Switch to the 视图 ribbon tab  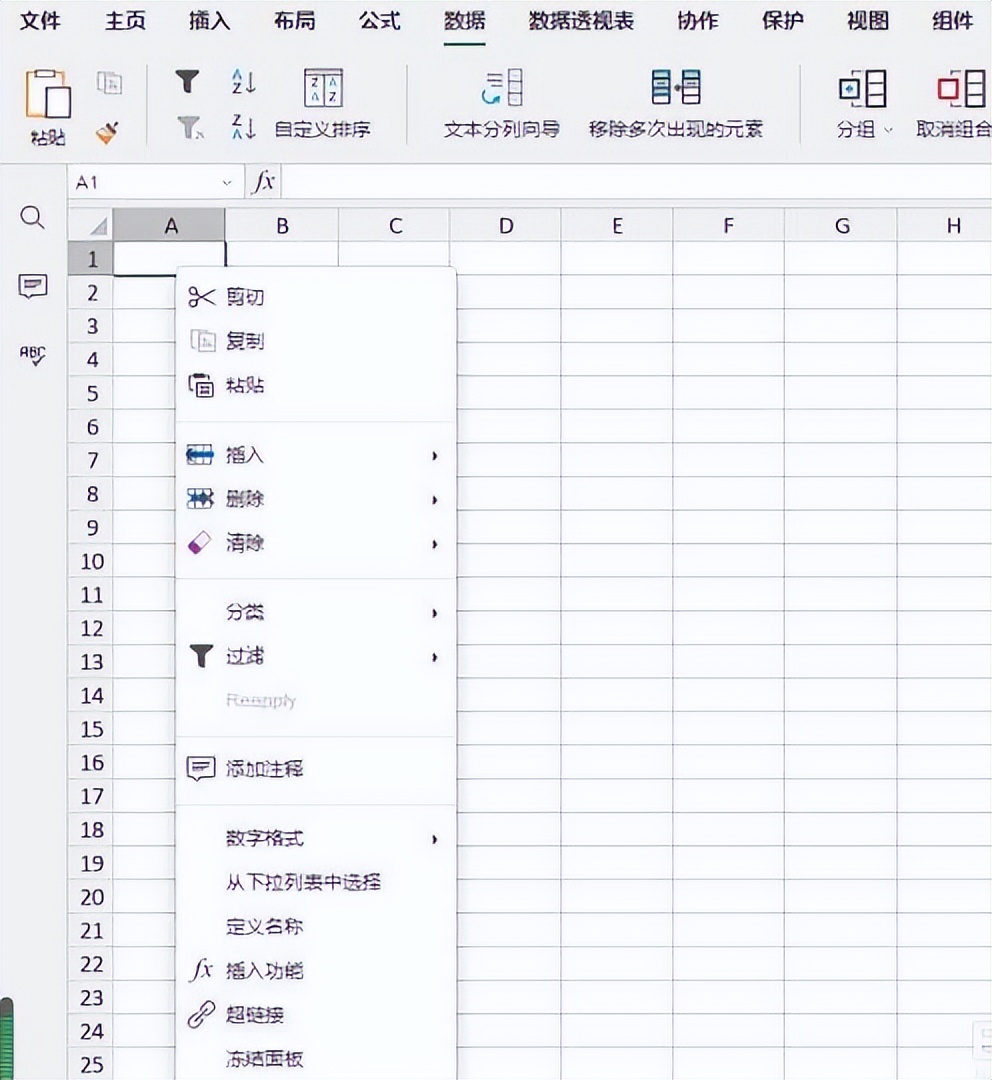click(866, 21)
